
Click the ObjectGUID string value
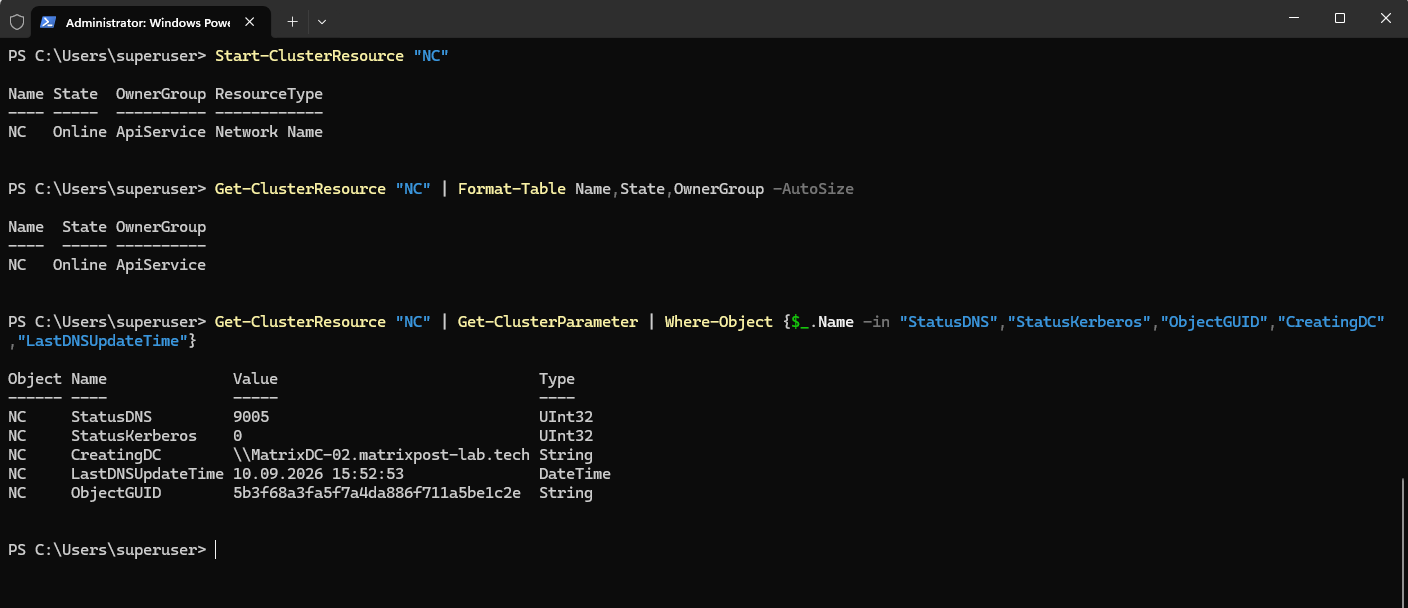coord(377,493)
